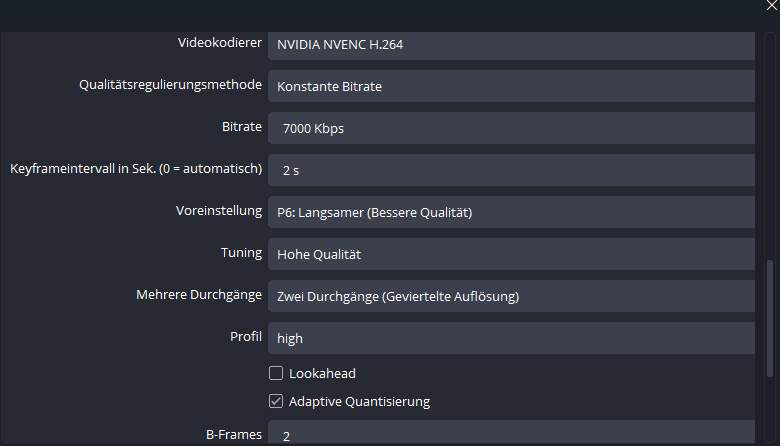Expand the Tuning dropdown set to Hohe Qualität
Viewport: 780px width, 446px height.
(x=510, y=254)
